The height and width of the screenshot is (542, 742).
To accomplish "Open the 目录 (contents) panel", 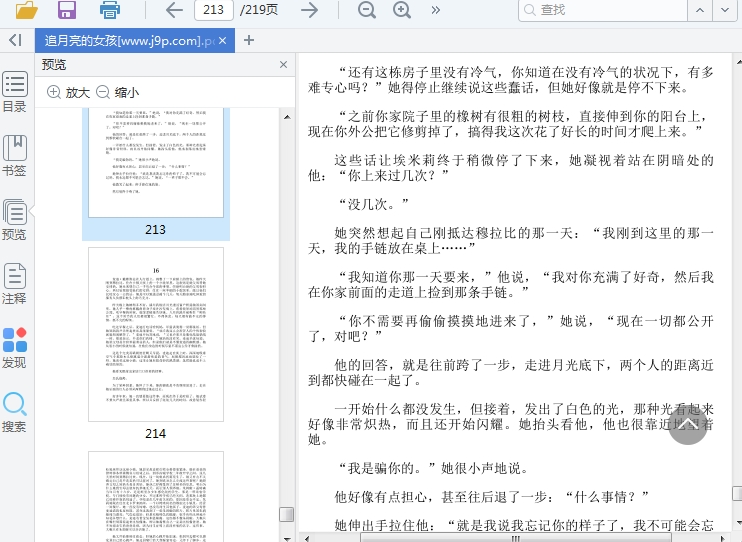I will tap(14, 91).
